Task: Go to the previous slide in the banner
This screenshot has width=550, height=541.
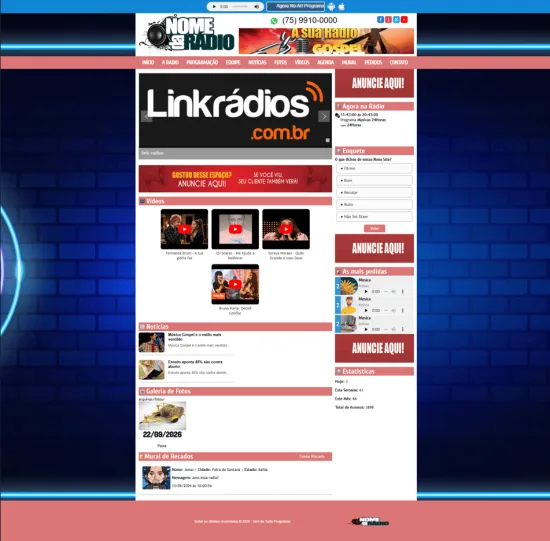Action: pyautogui.click(x=146, y=116)
